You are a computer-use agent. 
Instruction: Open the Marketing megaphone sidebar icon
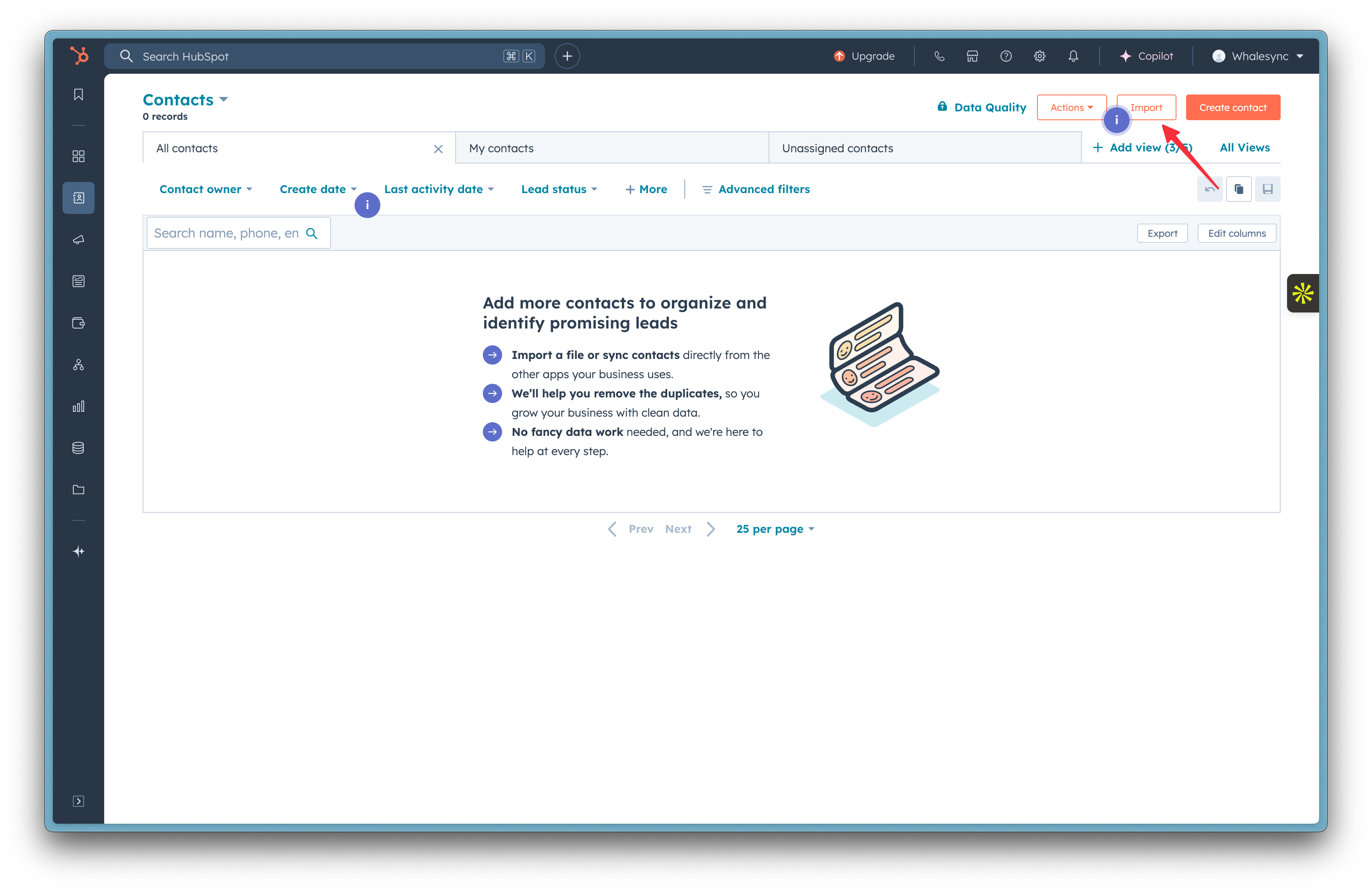[79, 240]
